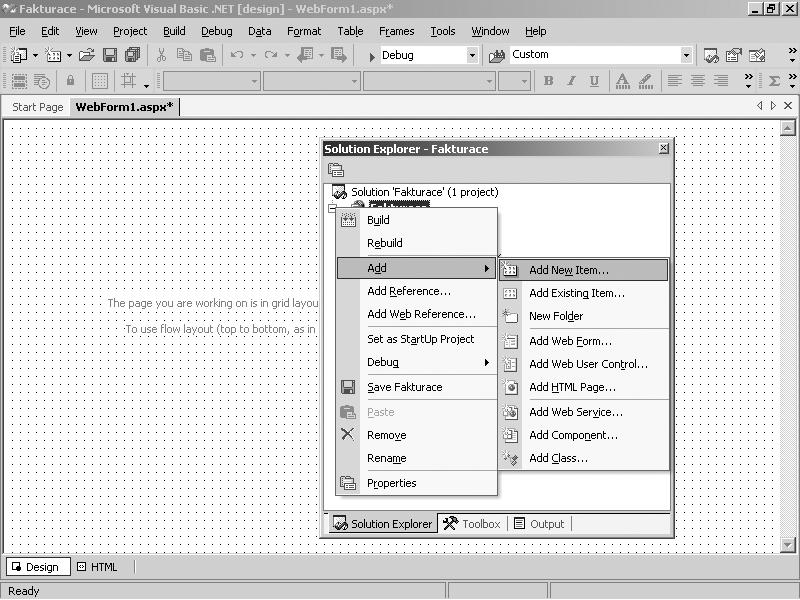The image size is (800, 600).
Task: Close the WebForm1.aspx document tab
Action: click(x=788, y=106)
